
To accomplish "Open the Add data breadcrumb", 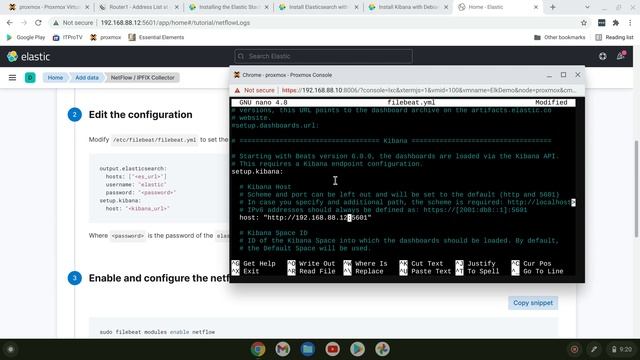I will 87,78.
